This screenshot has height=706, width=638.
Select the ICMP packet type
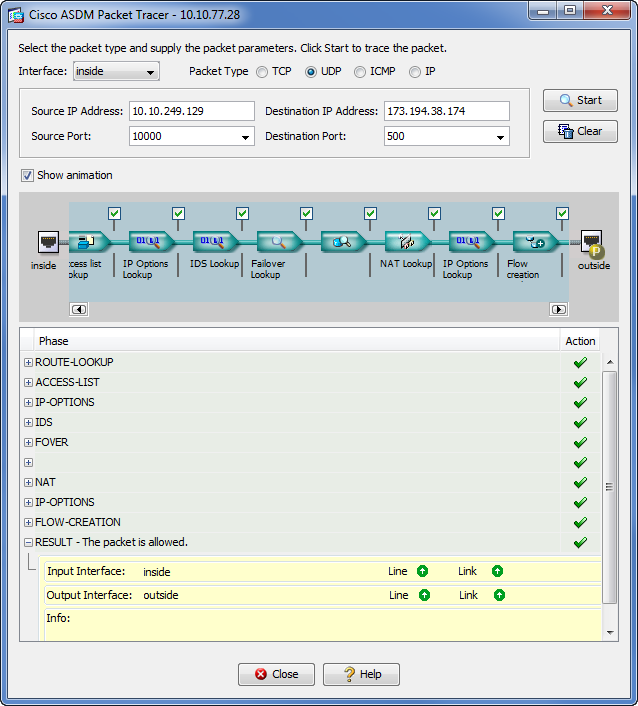pyautogui.click(x=359, y=72)
